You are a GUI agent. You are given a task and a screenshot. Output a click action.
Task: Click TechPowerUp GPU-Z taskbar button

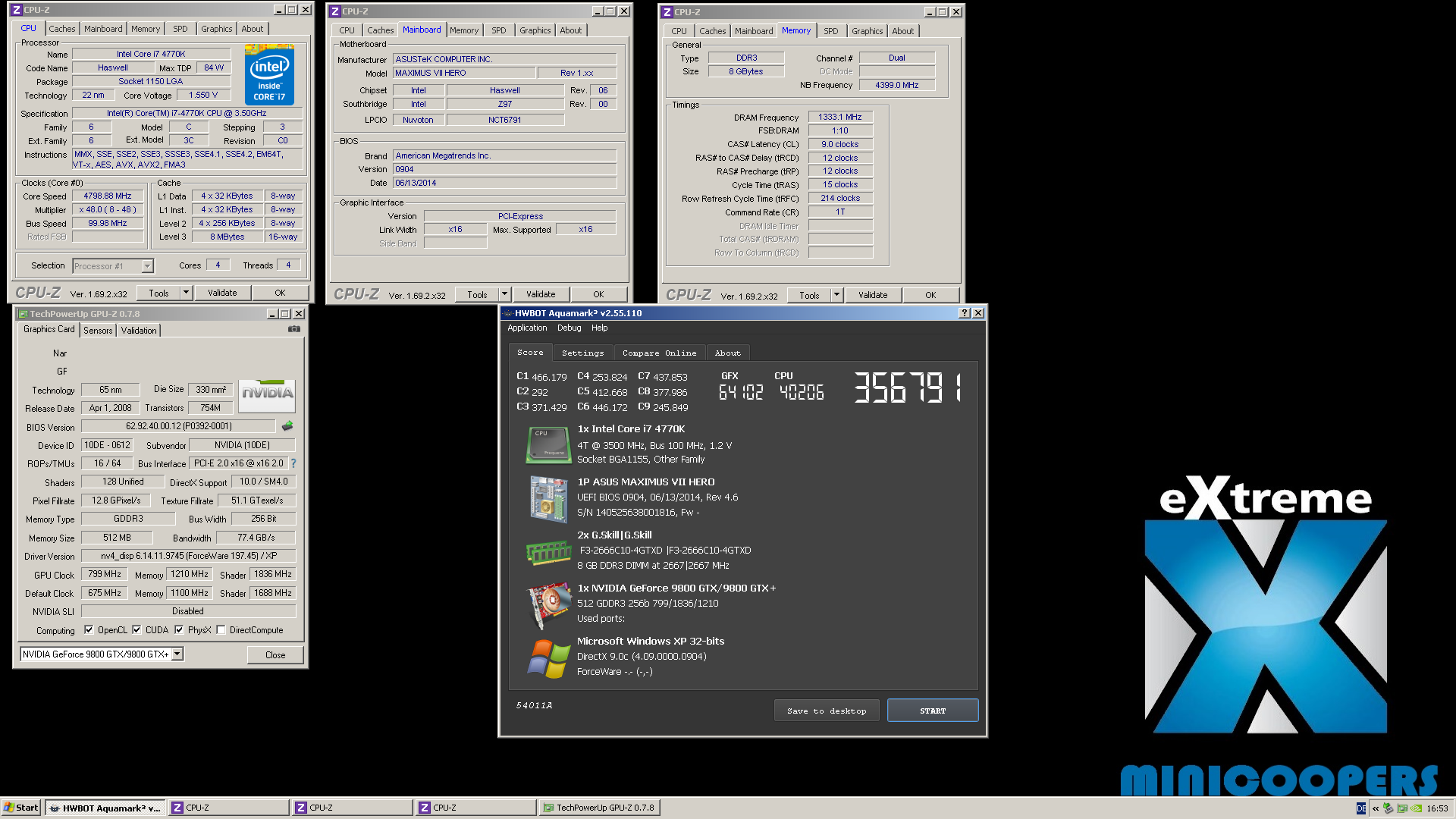(599, 808)
